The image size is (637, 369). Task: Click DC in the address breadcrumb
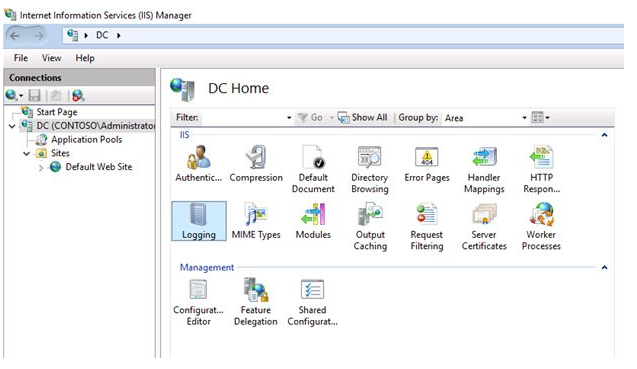pyautogui.click(x=102, y=35)
